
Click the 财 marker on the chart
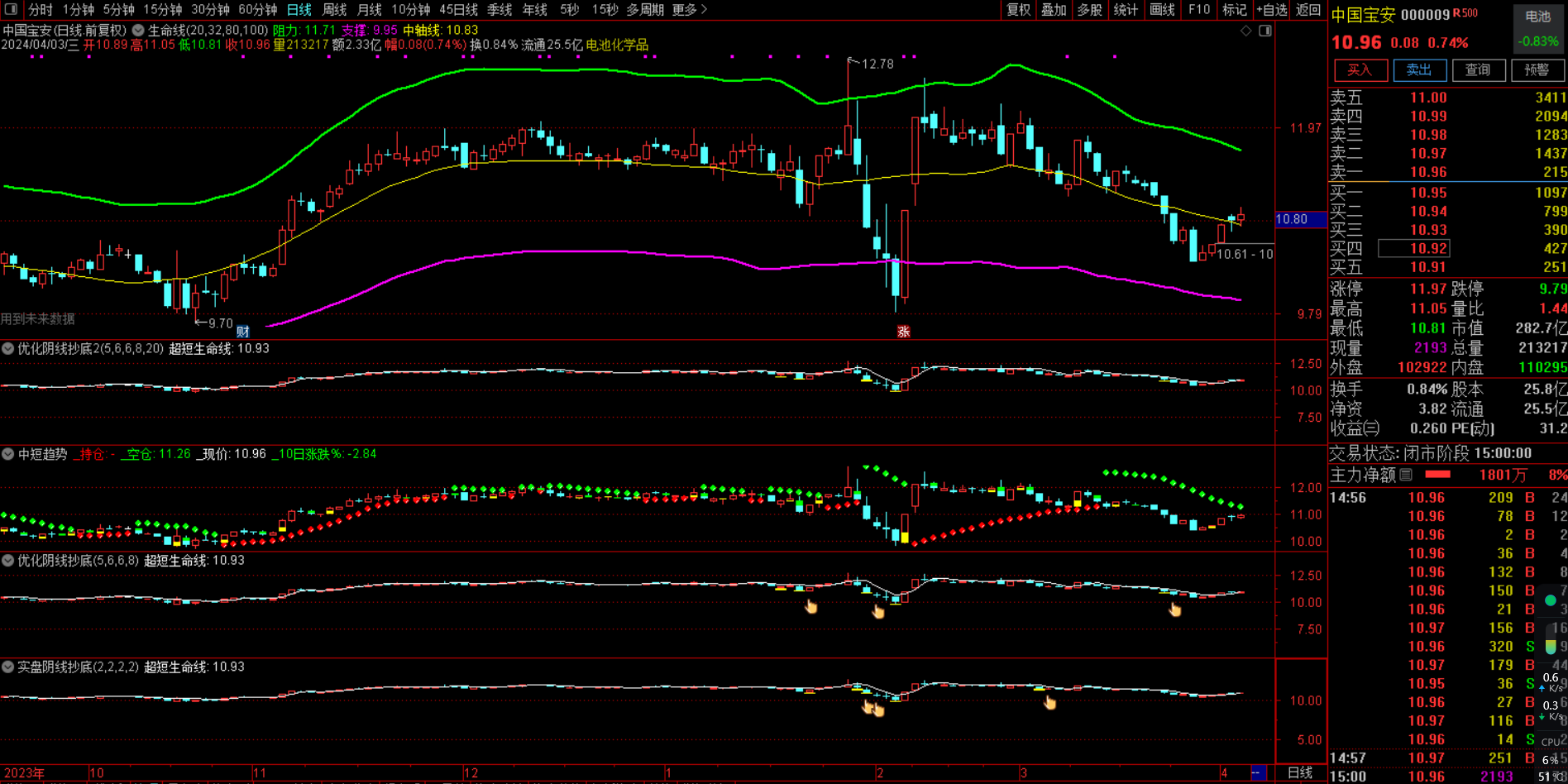tap(242, 332)
